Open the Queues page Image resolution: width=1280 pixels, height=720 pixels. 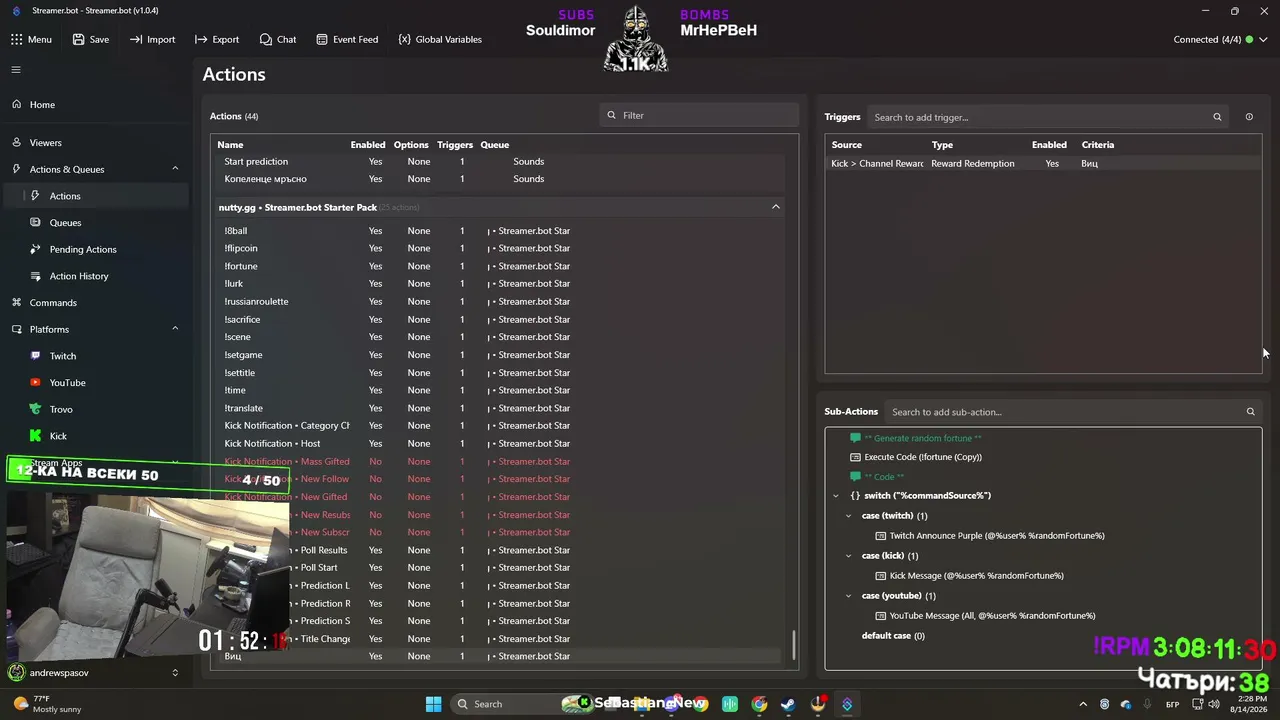point(95,223)
